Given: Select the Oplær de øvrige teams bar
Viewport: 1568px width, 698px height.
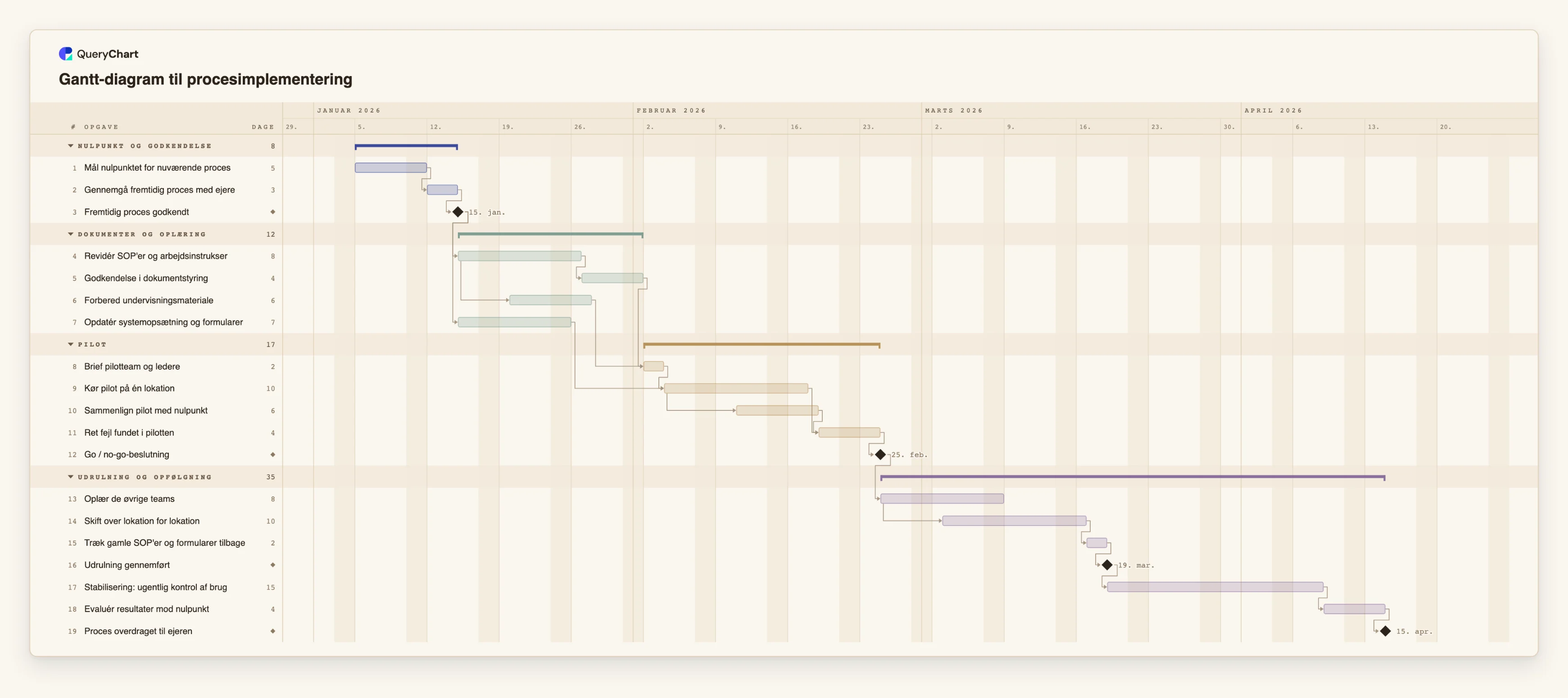Looking at the screenshot, I should [x=942, y=499].
